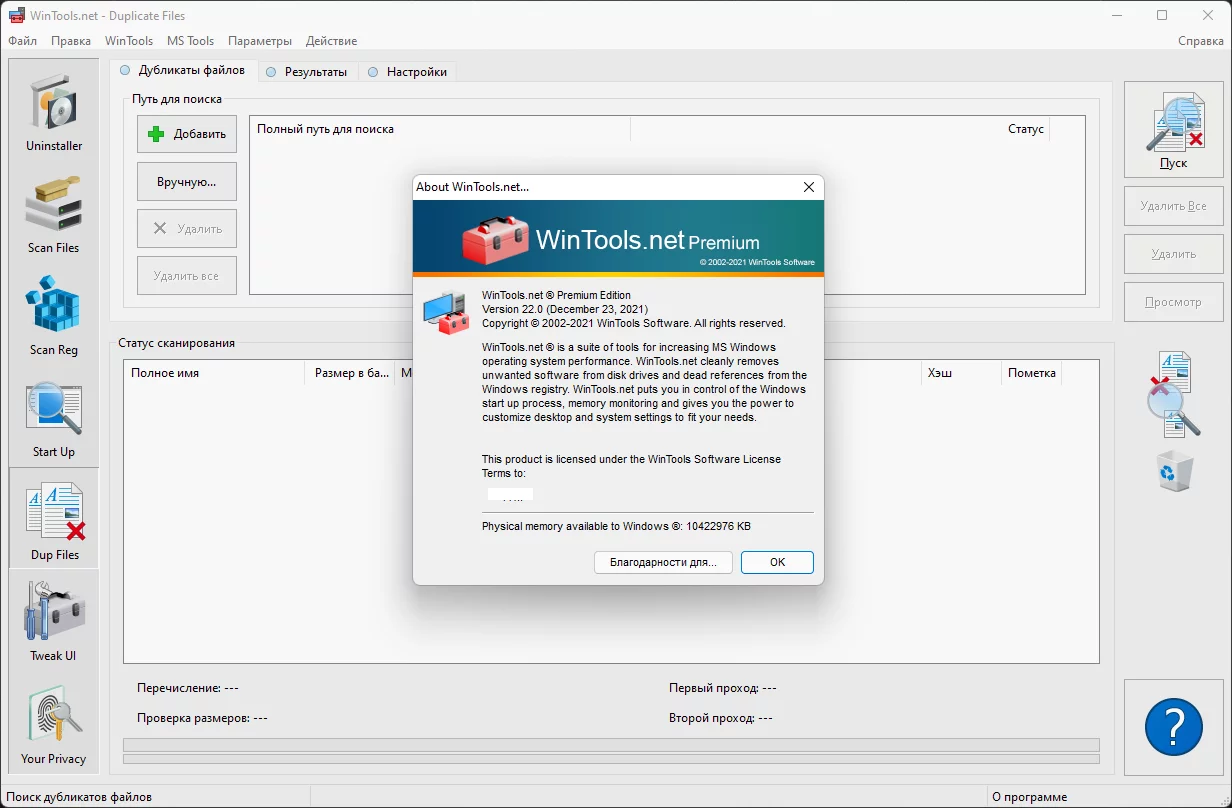Click the Хэш column header
1232x808 pixels.
pyautogui.click(x=960, y=373)
